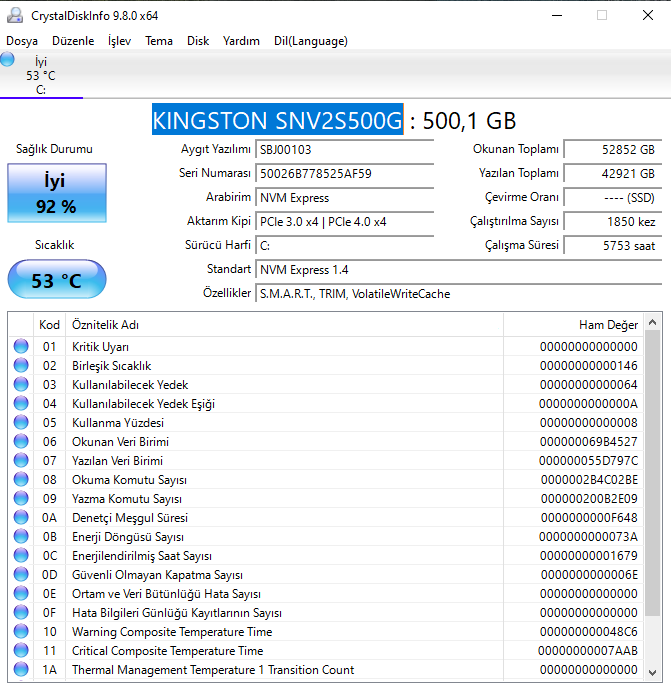Click raw value 0000000007AAB
The width and height of the screenshot is (671, 691).
point(588,650)
